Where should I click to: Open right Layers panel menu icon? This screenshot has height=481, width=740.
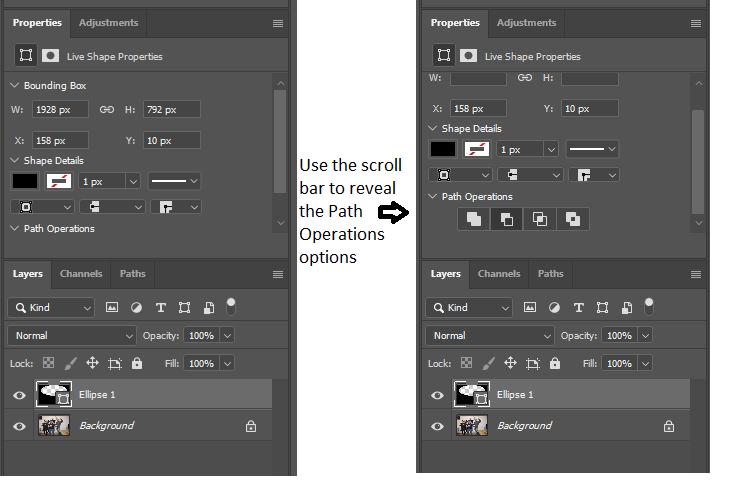pos(696,274)
